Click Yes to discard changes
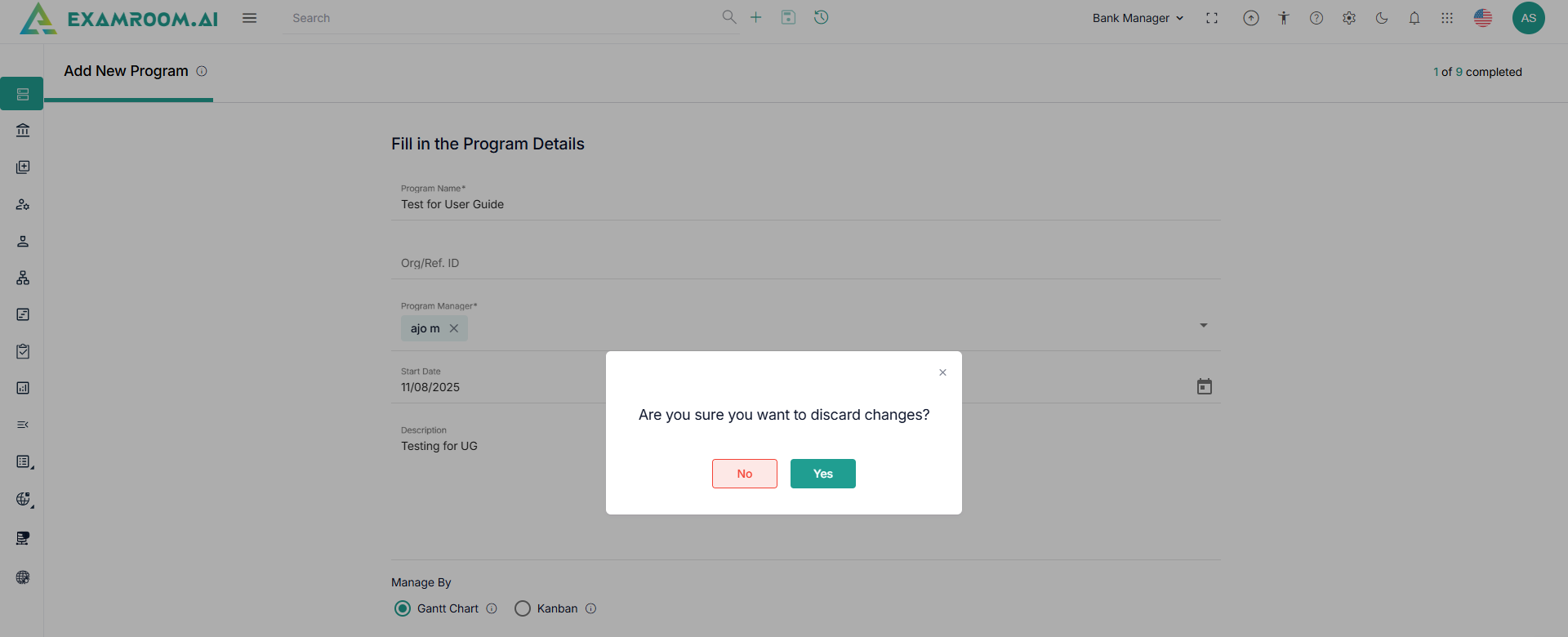This screenshot has width=1568, height=637. click(822, 474)
